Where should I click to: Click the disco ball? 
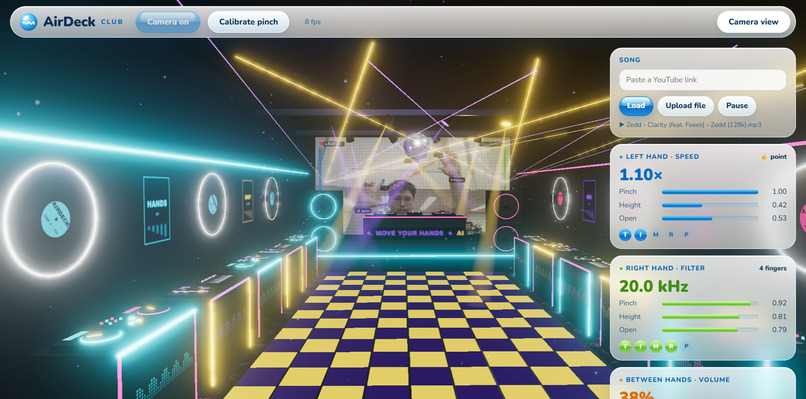coord(416,145)
